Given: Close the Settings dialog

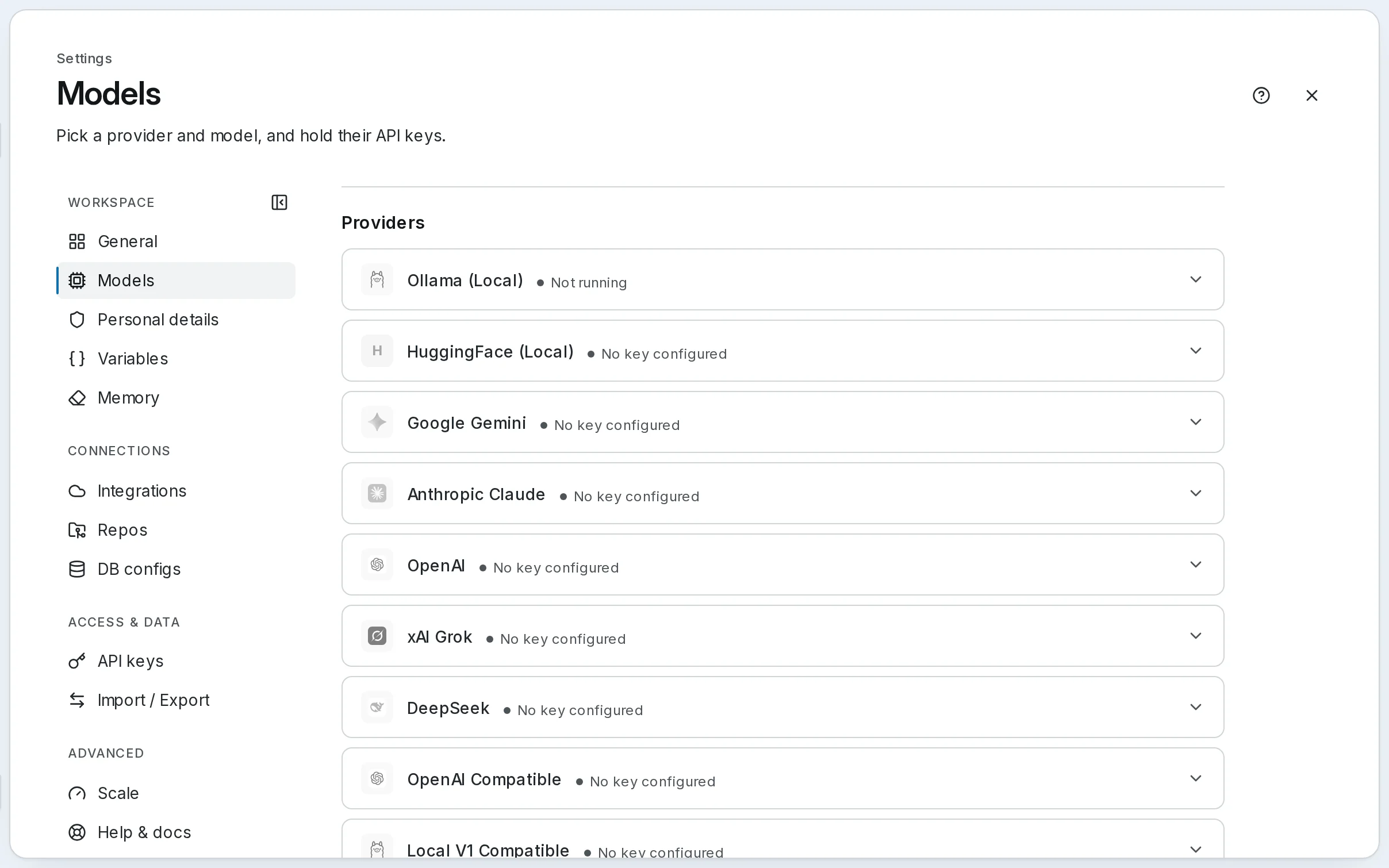Looking at the screenshot, I should click(1311, 95).
